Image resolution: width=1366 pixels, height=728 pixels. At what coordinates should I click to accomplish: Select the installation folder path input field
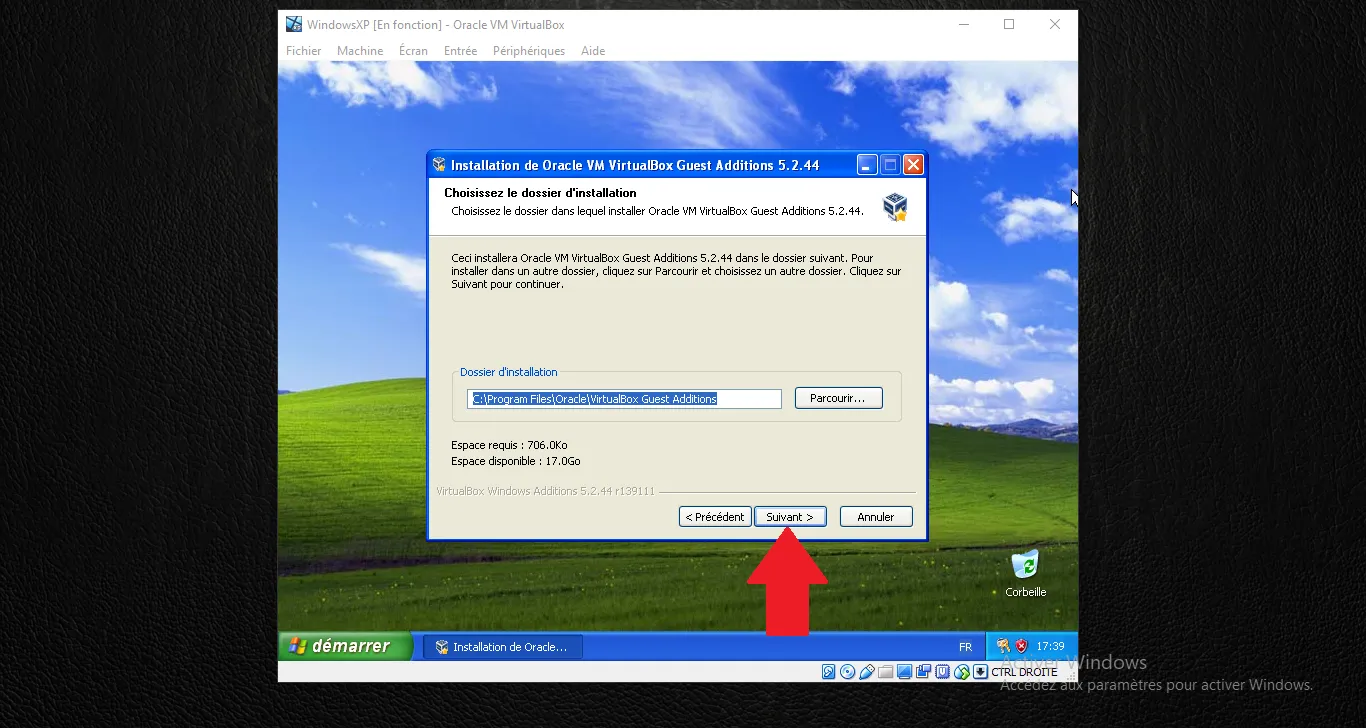click(623, 398)
